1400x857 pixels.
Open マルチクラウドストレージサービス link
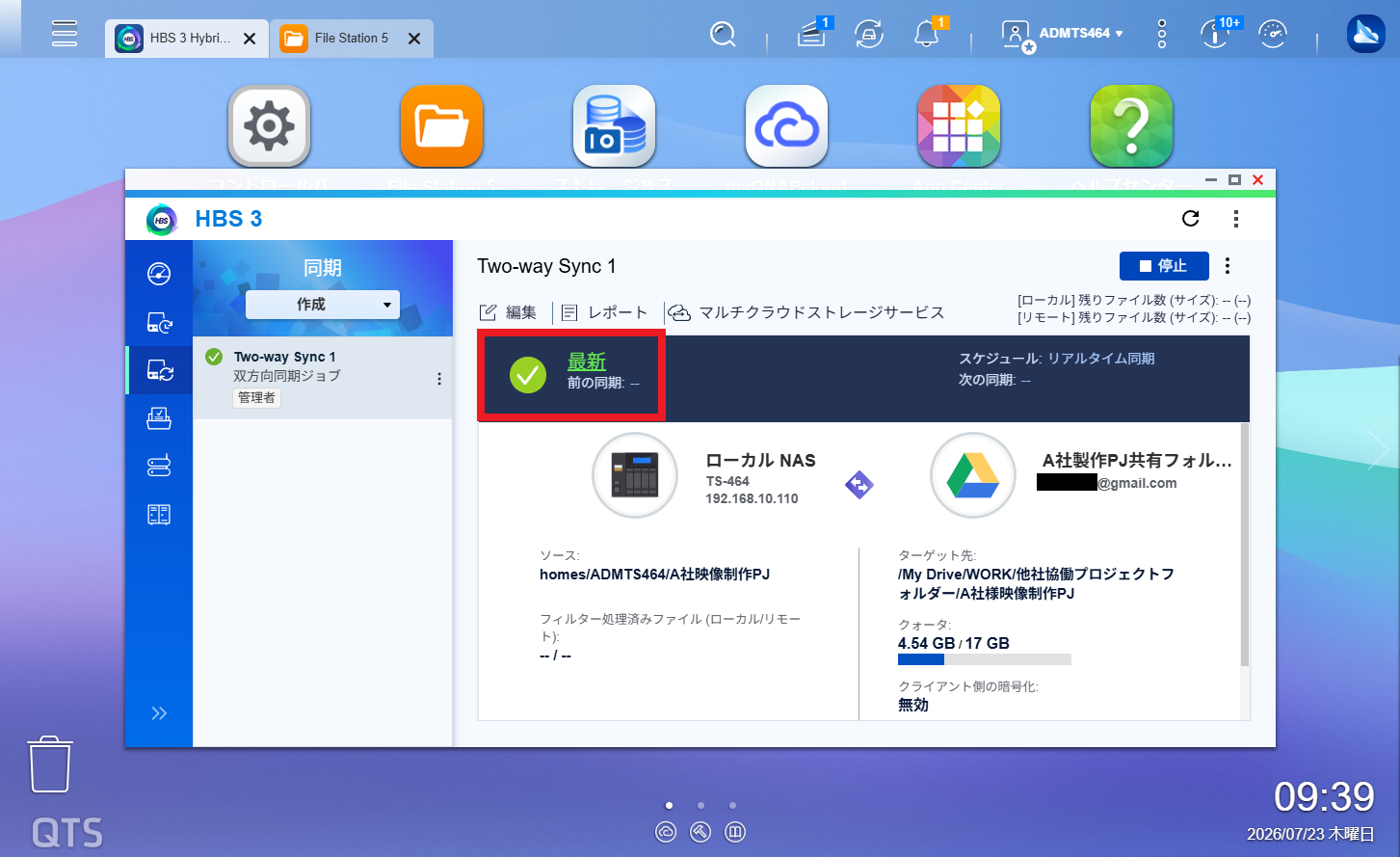(807, 312)
